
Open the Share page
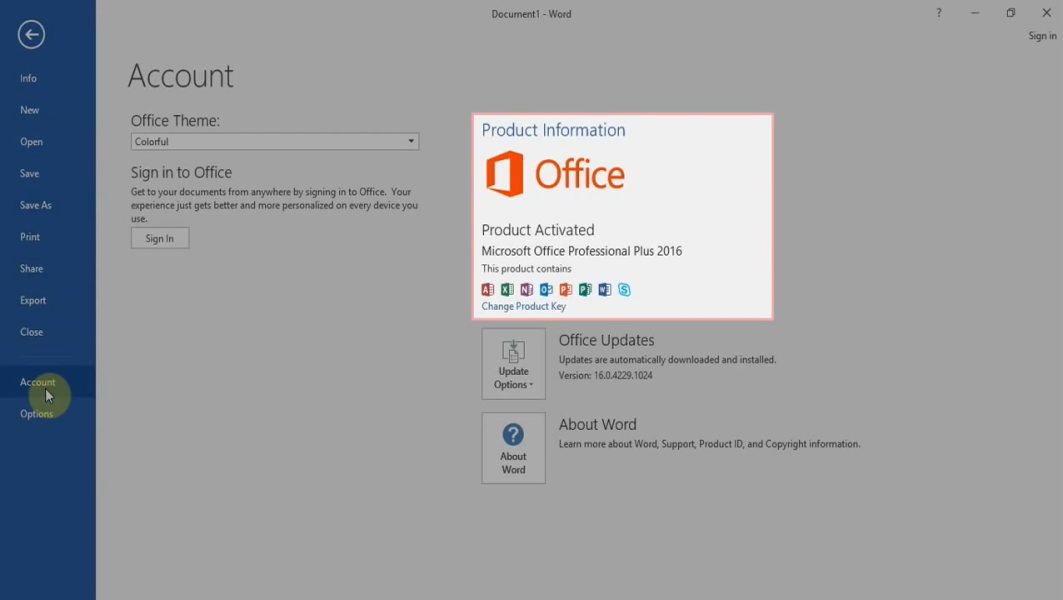tap(31, 268)
